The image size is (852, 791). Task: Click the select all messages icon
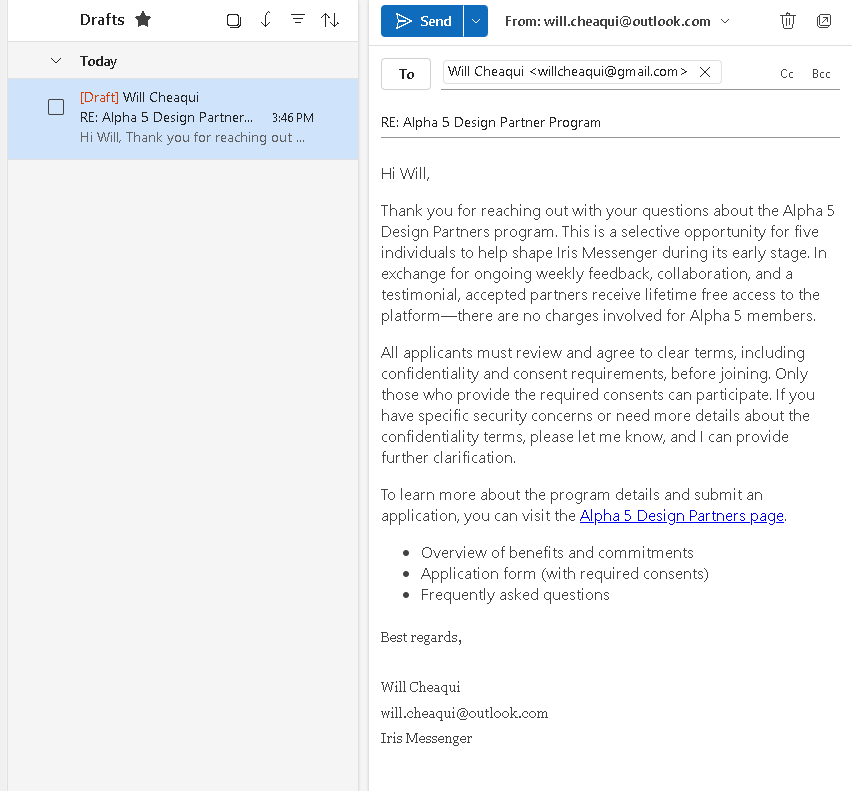click(234, 20)
